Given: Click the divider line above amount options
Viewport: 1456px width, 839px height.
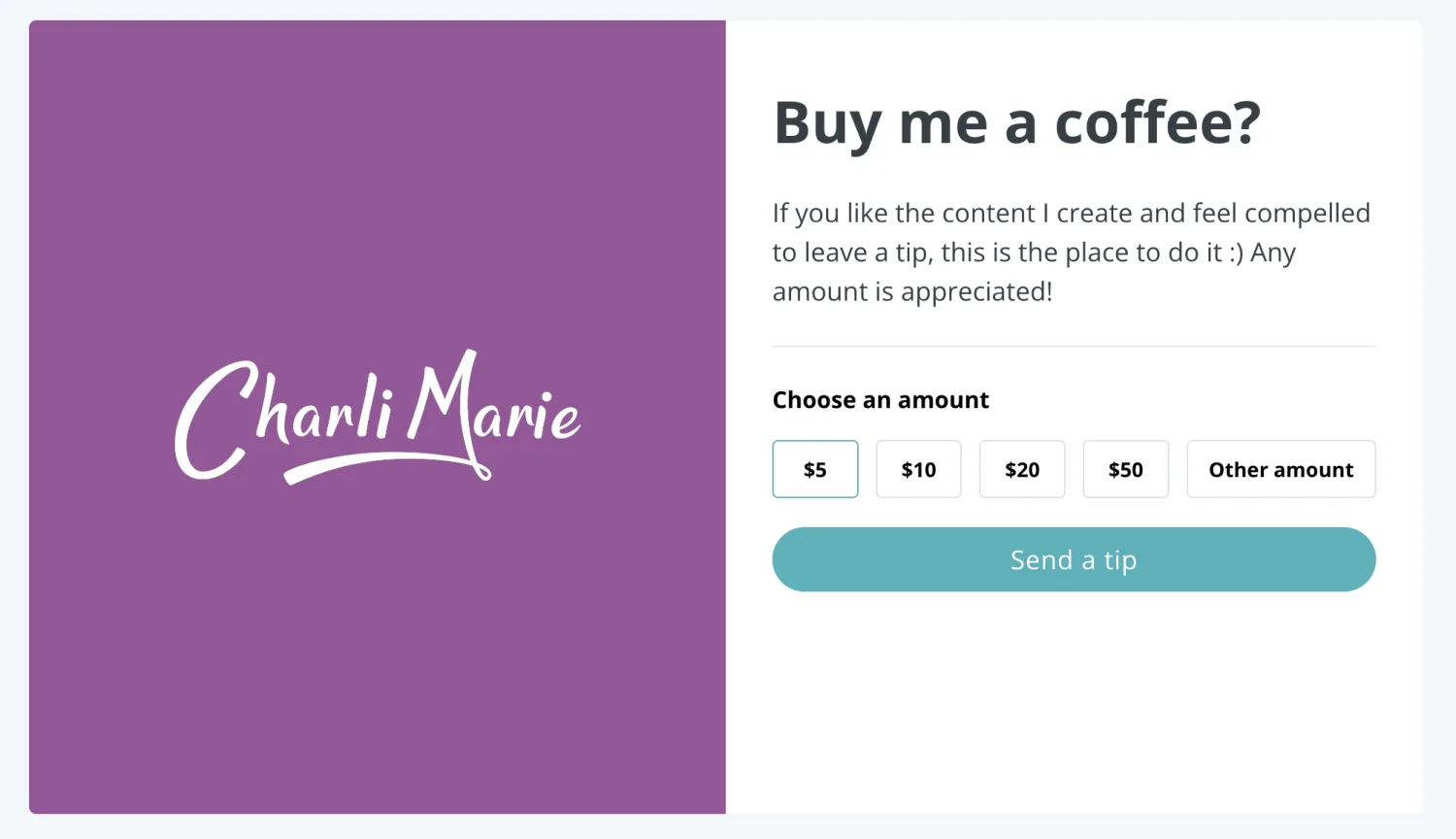Looking at the screenshot, I should pyautogui.click(x=1074, y=347).
